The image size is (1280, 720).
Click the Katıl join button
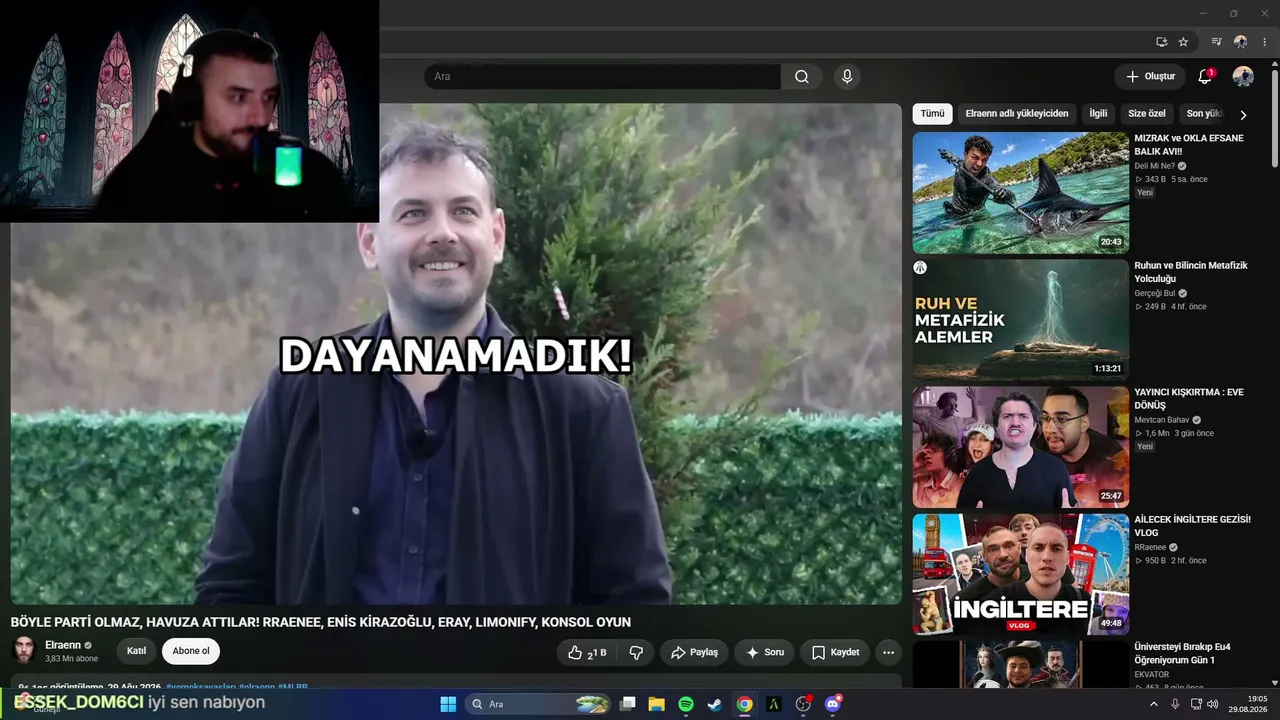[137, 651]
